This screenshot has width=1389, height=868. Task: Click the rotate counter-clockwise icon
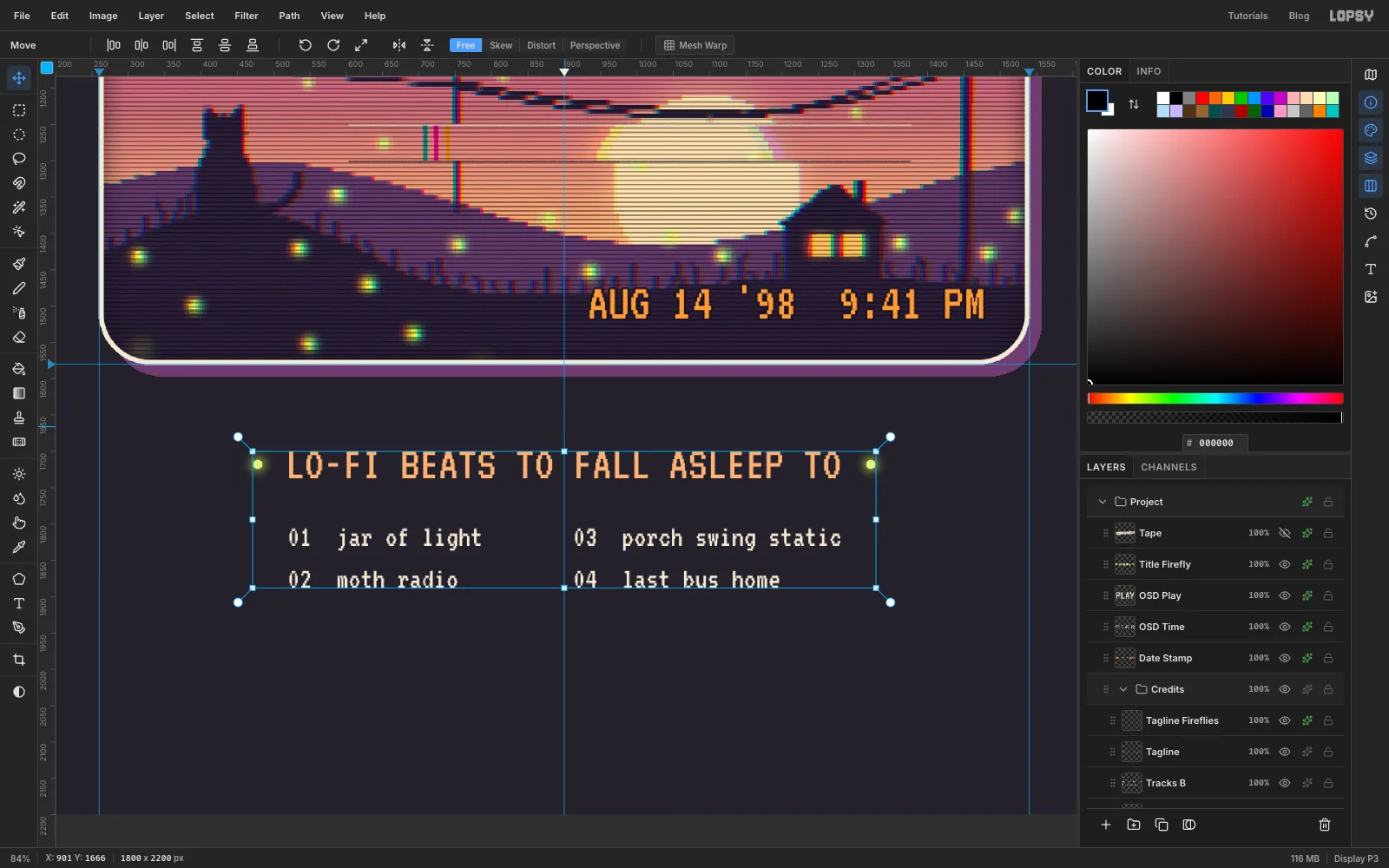pyautogui.click(x=306, y=45)
